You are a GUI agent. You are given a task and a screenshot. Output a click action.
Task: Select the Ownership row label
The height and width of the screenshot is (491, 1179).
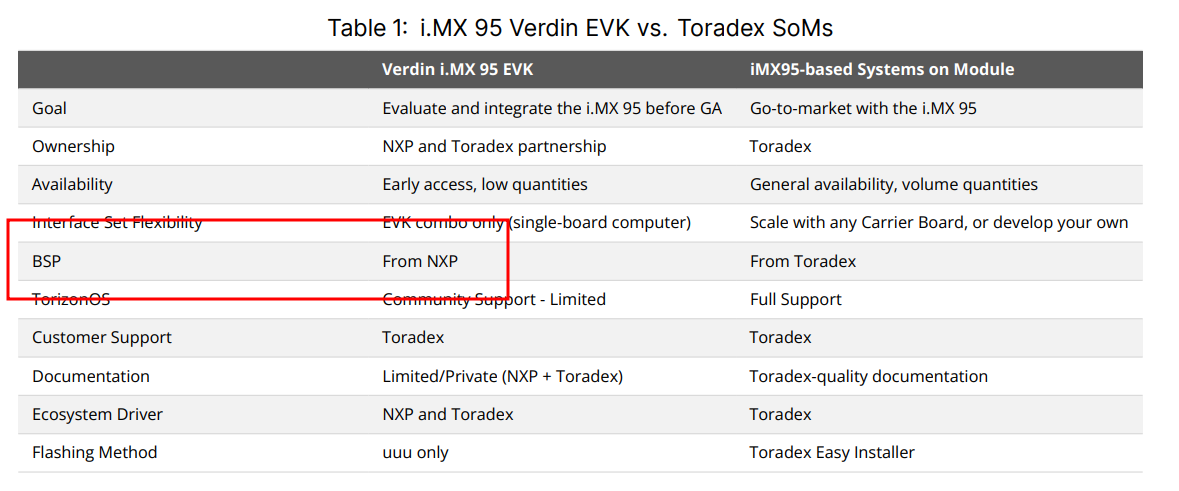pyautogui.click(x=73, y=146)
